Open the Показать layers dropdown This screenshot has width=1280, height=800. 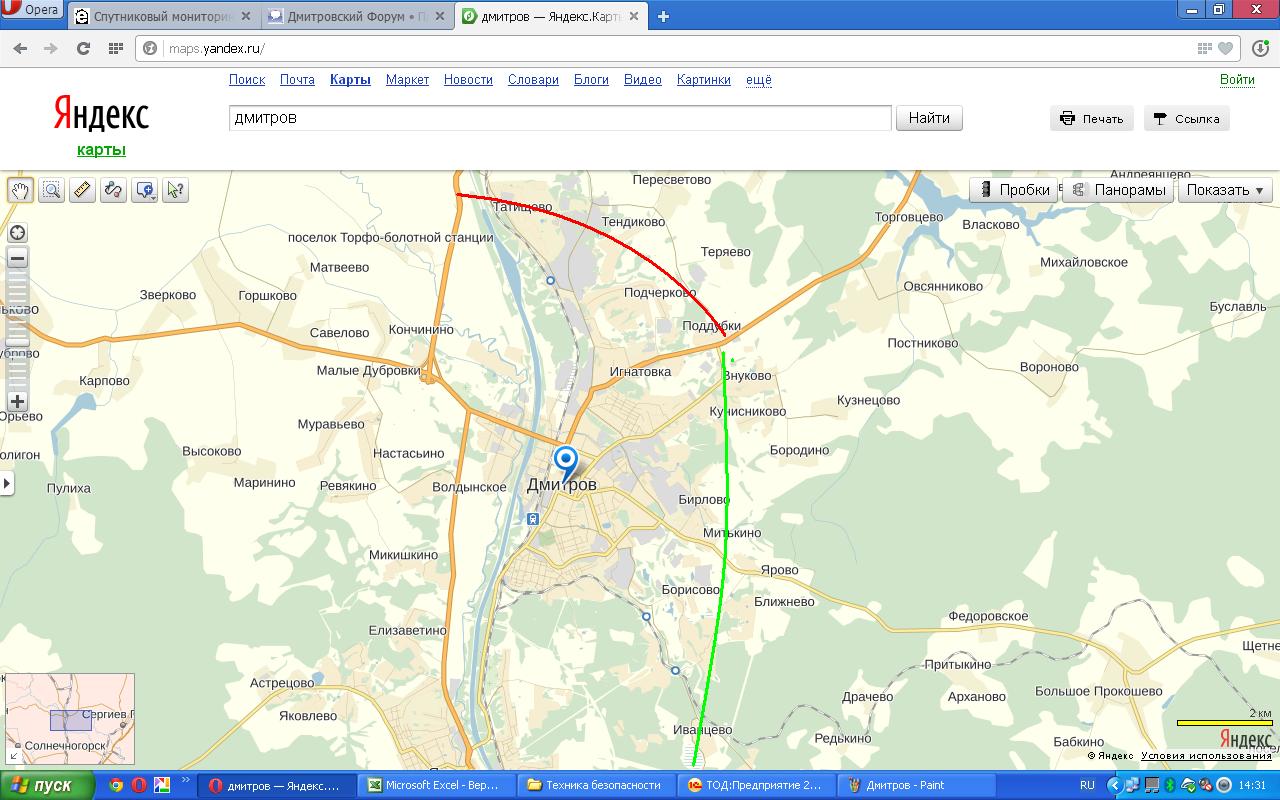click(1224, 190)
